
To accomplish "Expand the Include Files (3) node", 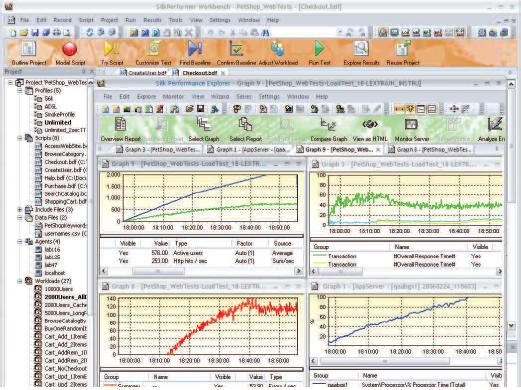I will point(20,210).
